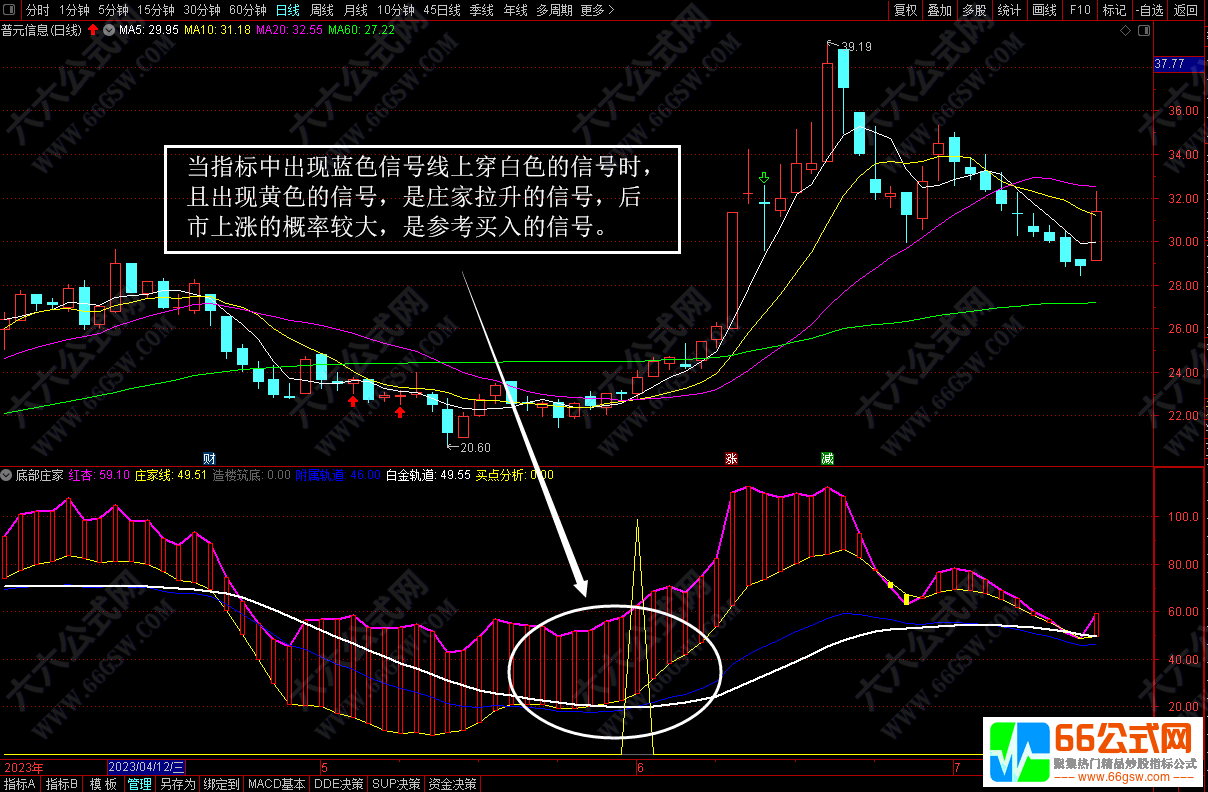Switch to the 日线 period
Viewport: 1208px width, 792px height.
(x=287, y=10)
